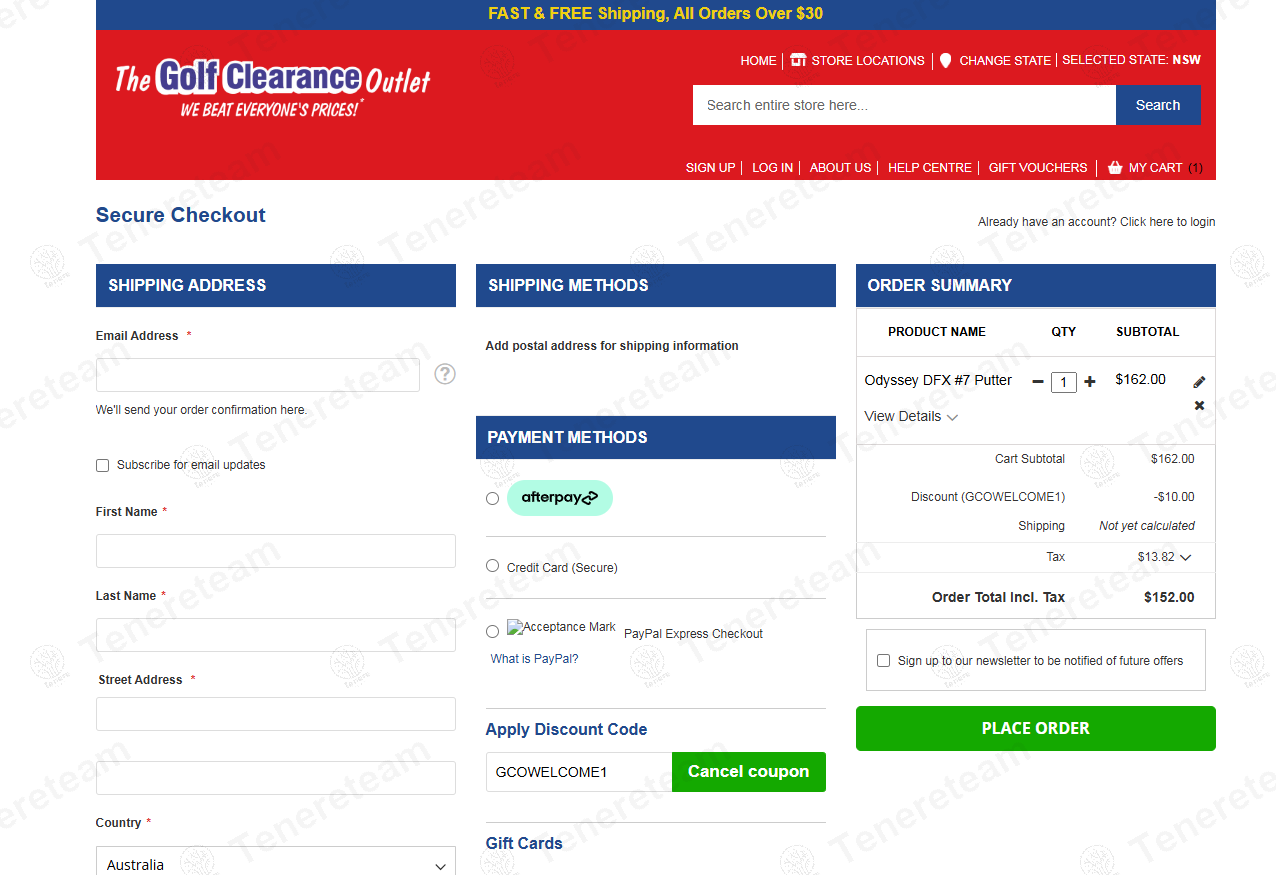Focus the Email Address input field
Screen dimensions: 1276x875
[x=258, y=375]
